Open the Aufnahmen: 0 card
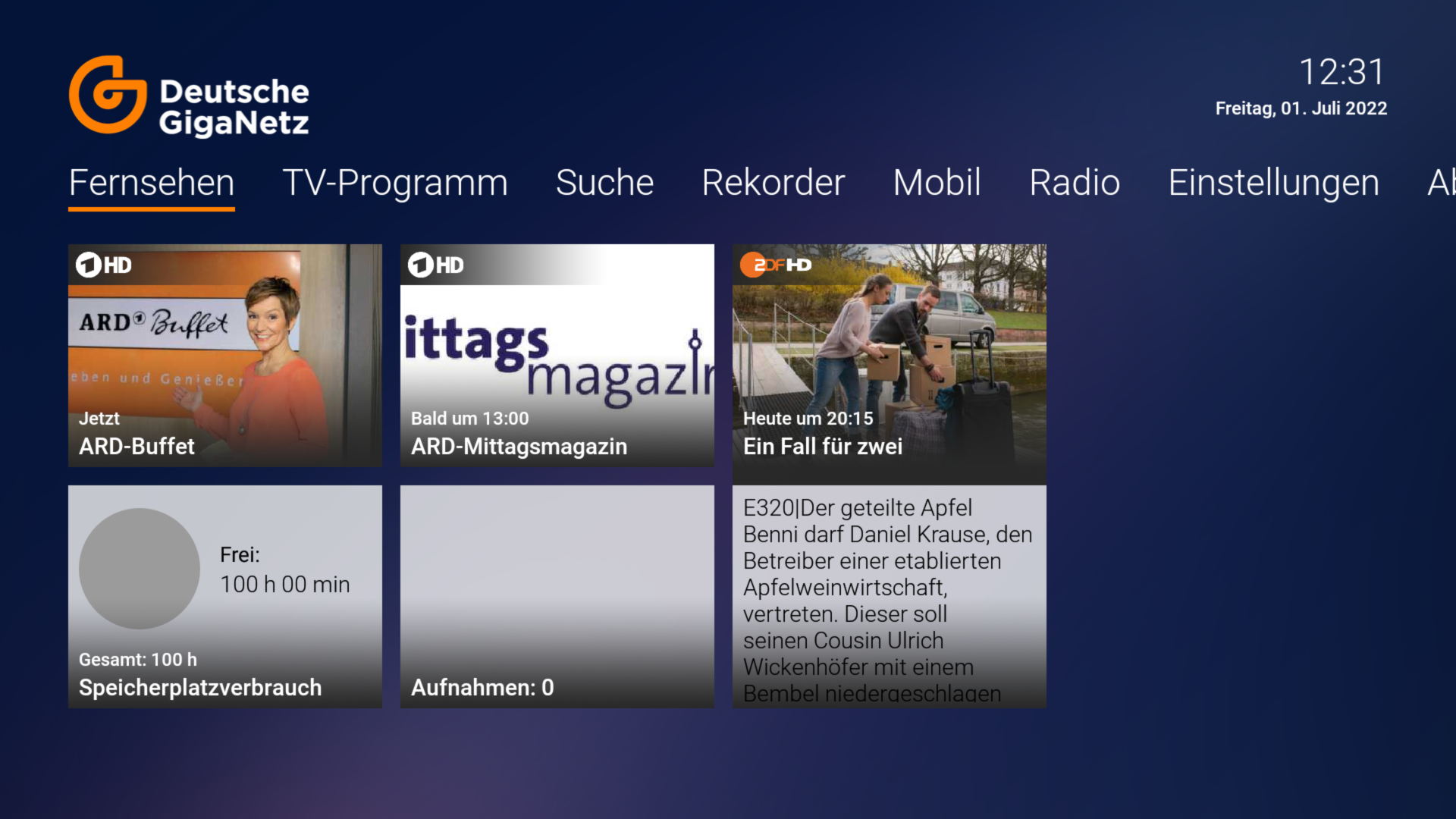The image size is (1456, 819). point(557,596)
